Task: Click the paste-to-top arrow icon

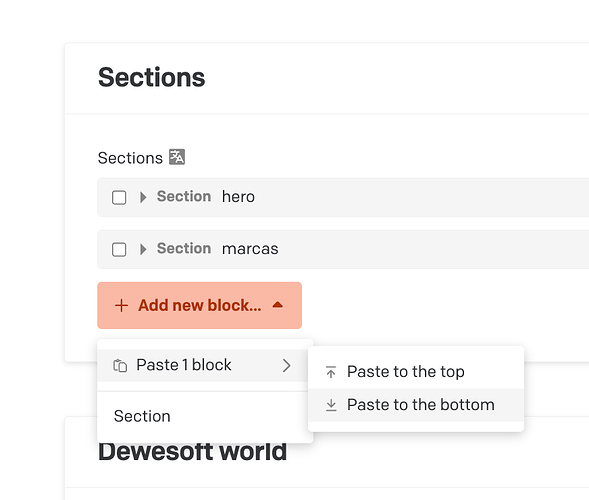Action: point(331,372)
